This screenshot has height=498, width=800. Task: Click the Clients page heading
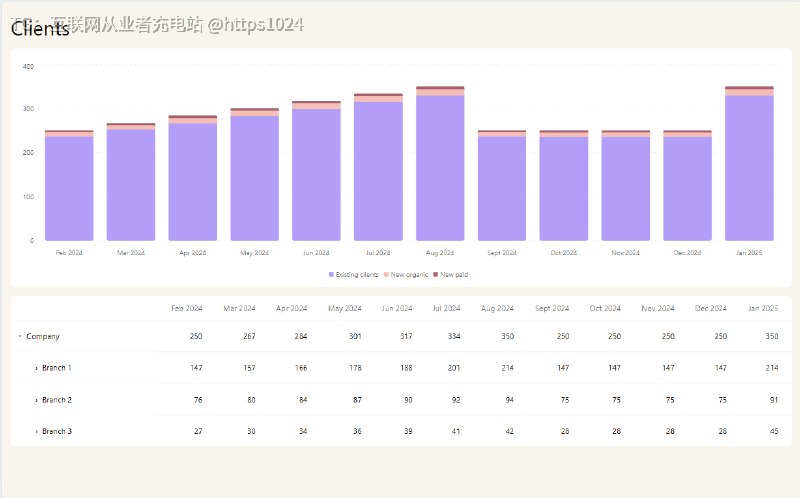[40, 29]
